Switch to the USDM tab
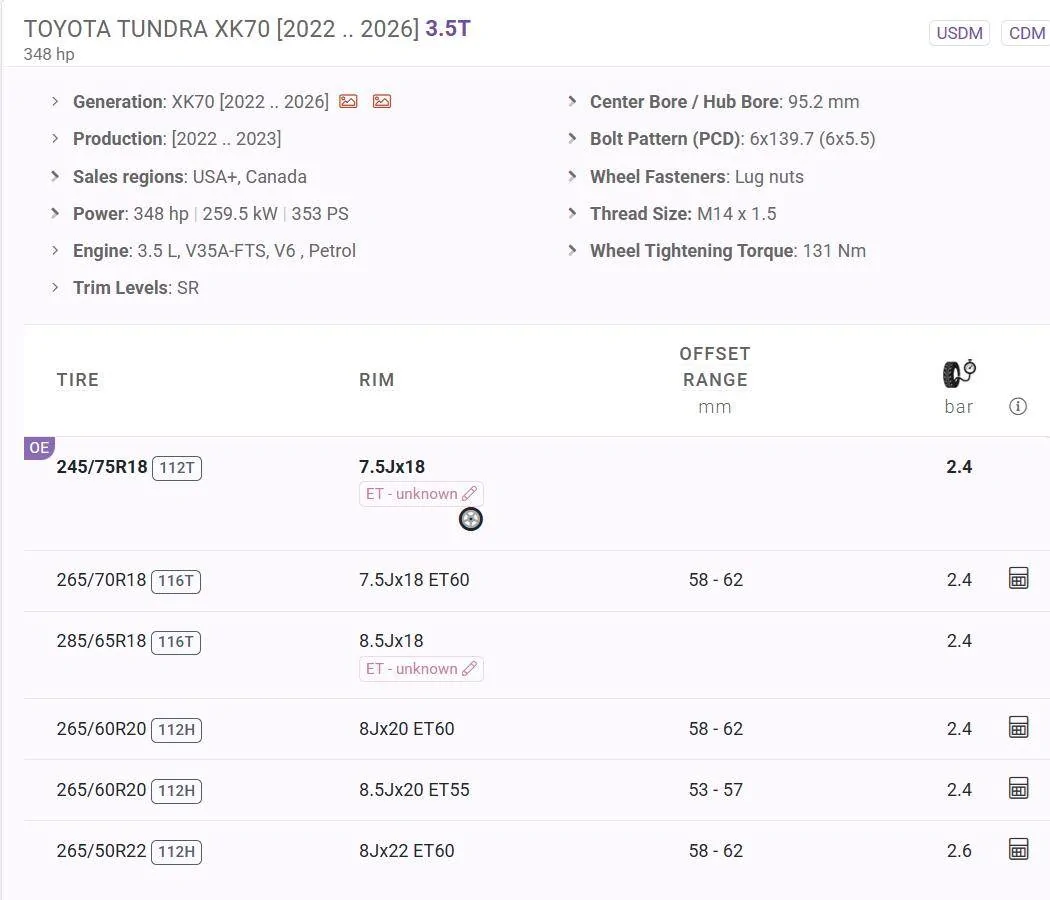The height and width of the screenshot is (900, 1050). pos(959,33)
